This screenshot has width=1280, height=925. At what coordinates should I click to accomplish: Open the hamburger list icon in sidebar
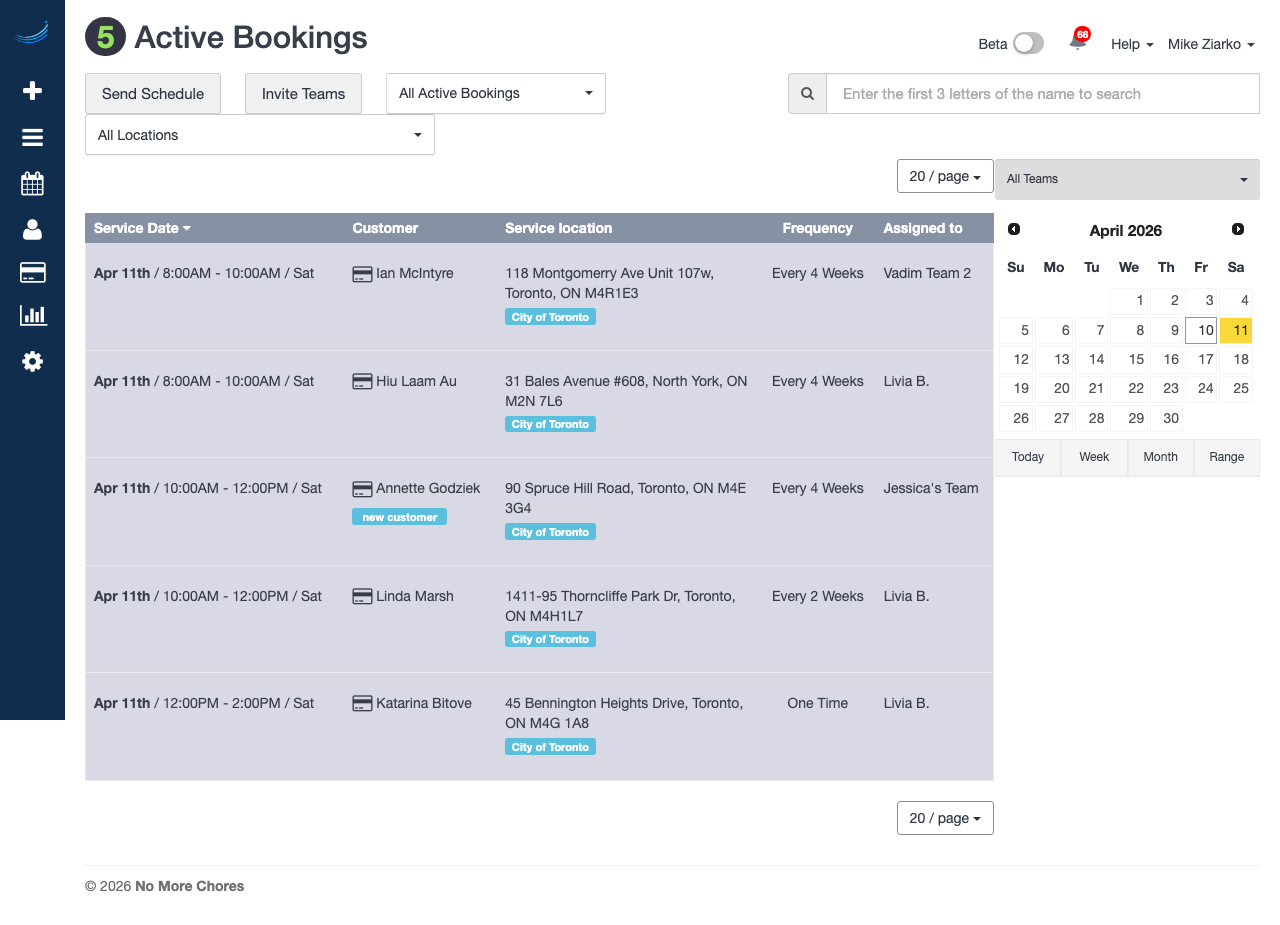pyautogui.click(x=32, y=138)
